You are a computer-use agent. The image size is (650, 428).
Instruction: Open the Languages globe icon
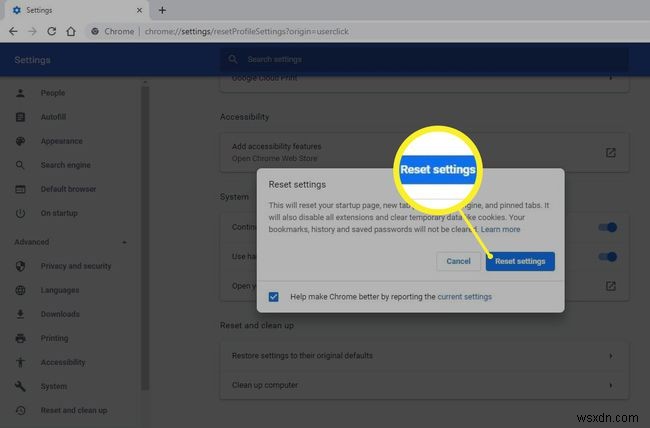coord(20,290)
